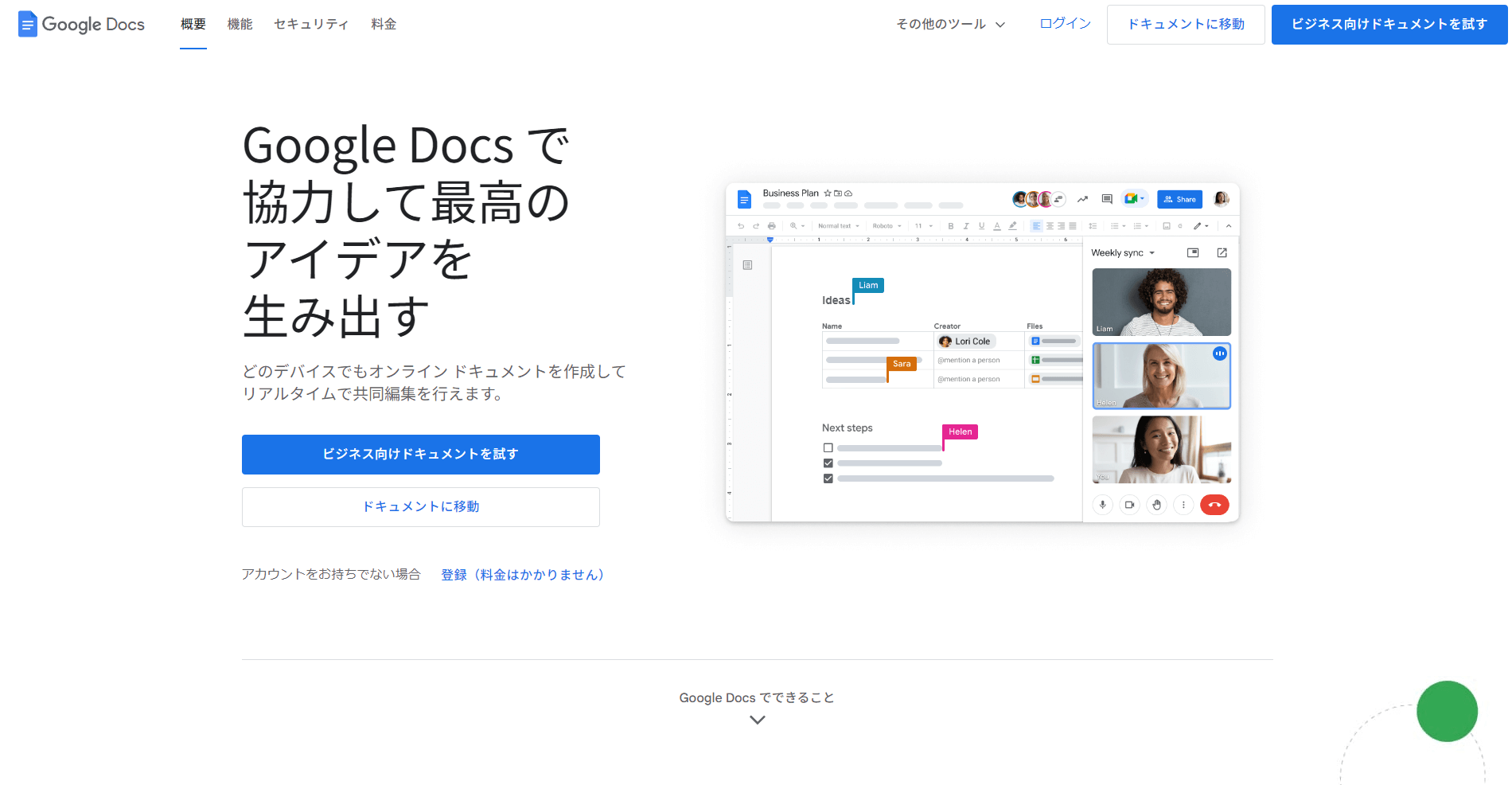This screenshot has width=1512, height=785.
Task: Click the move-to-folder icon beside Business Plan
Action: point(838,193)
